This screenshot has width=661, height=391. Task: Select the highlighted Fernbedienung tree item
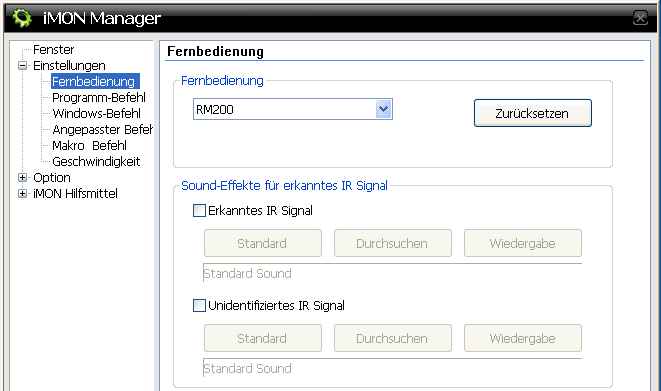click(95, 81)
